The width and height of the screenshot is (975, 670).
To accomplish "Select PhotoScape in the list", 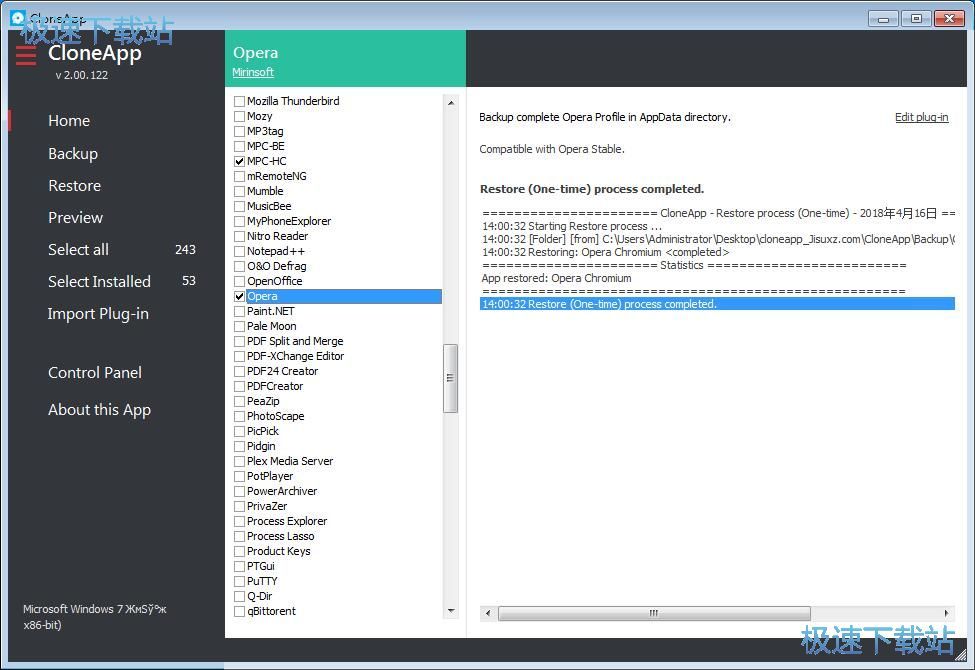I will pyautogui.click(x=275, y=416).
